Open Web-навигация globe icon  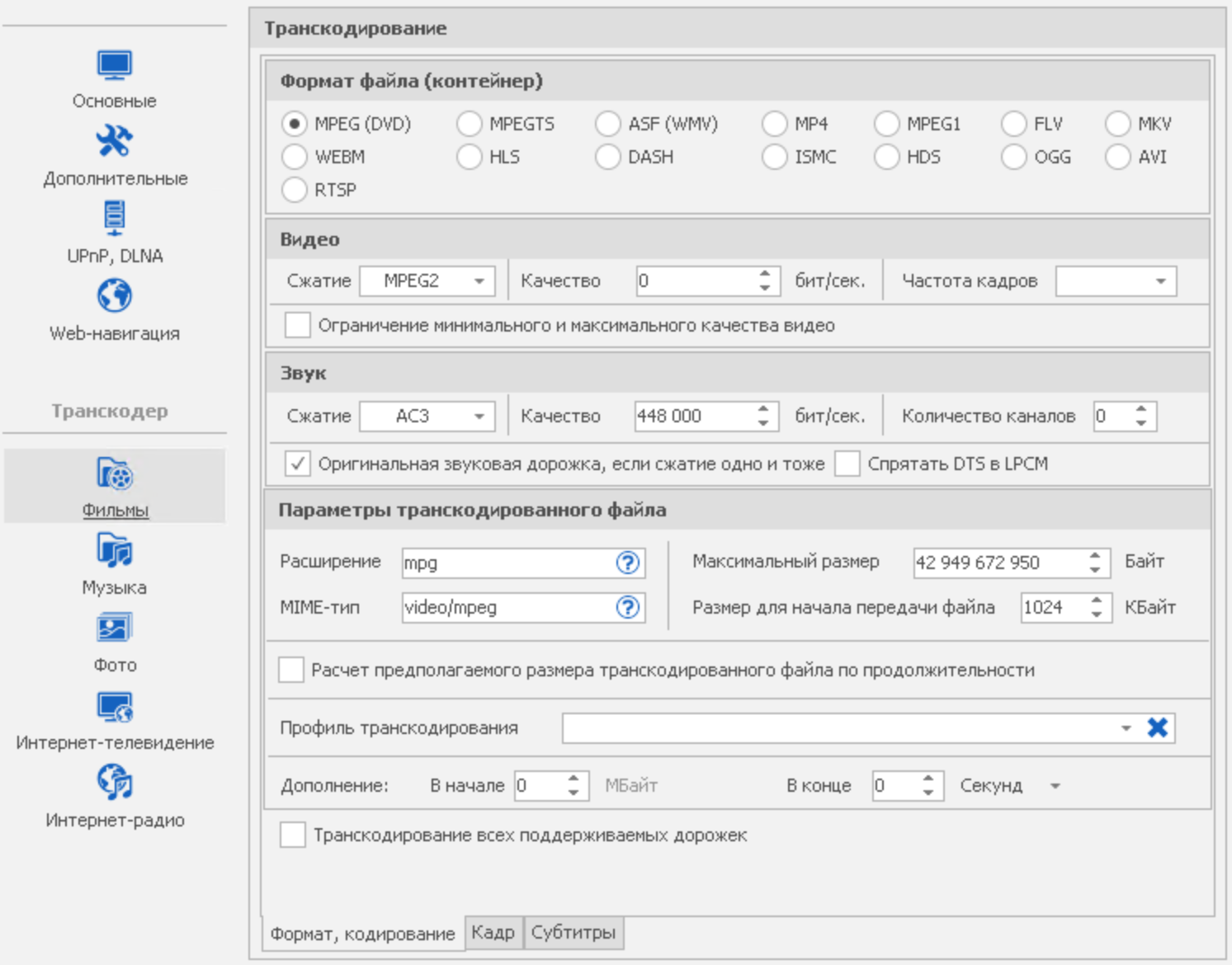pyautogui.click(x=114, y=296)
